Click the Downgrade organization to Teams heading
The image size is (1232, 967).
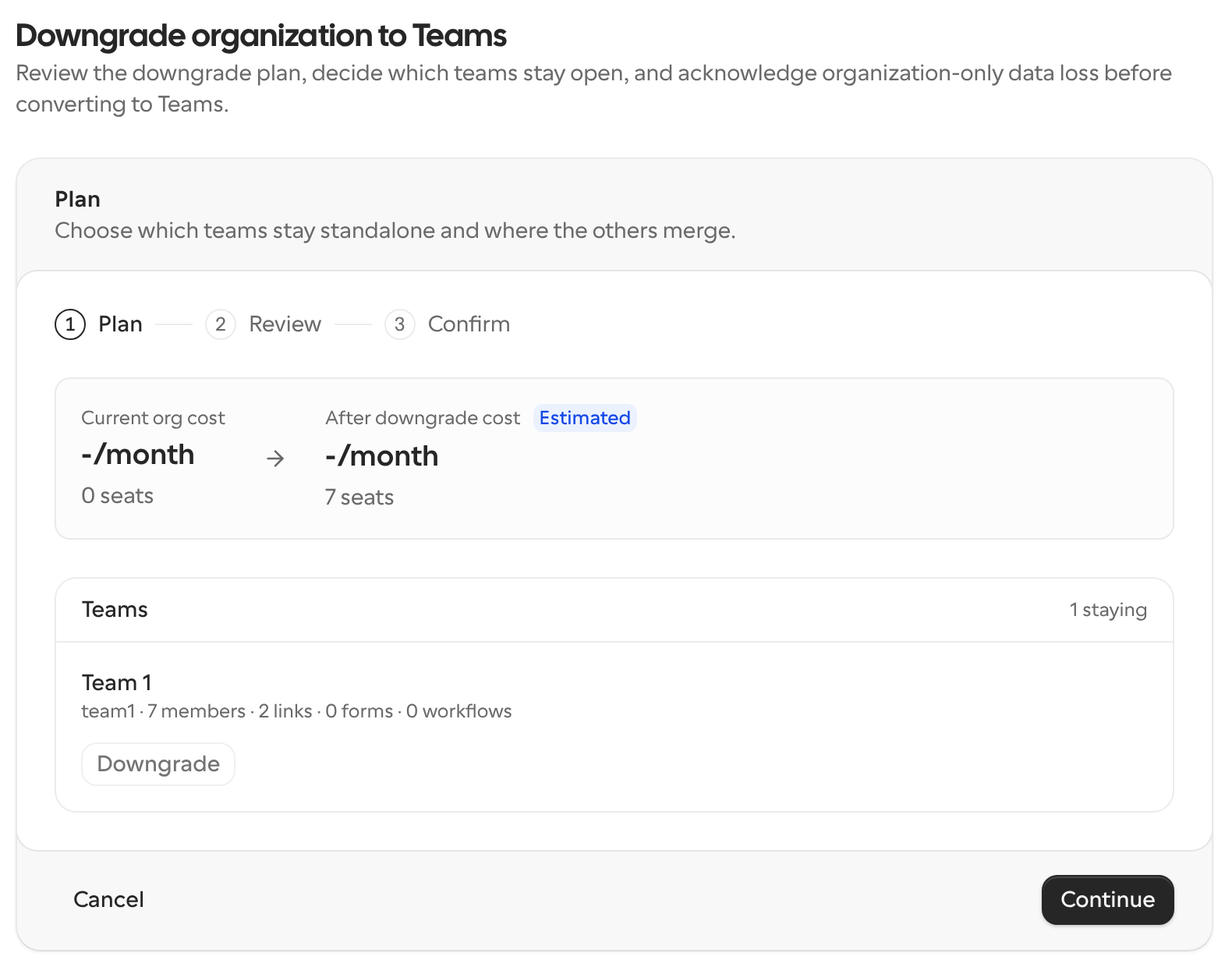261,36
